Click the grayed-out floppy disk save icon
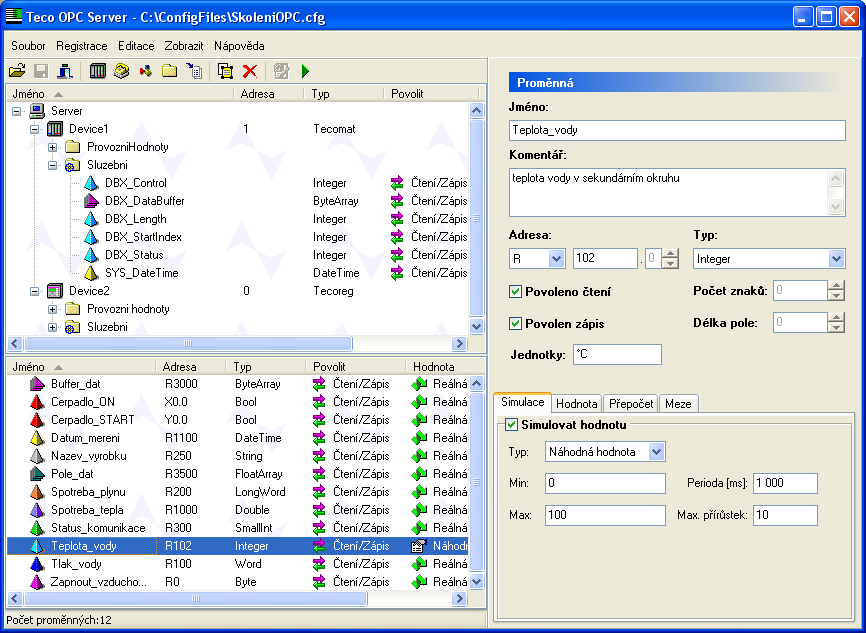The height and width of the screenshot is (633, 866). click(x=41, y=71)
